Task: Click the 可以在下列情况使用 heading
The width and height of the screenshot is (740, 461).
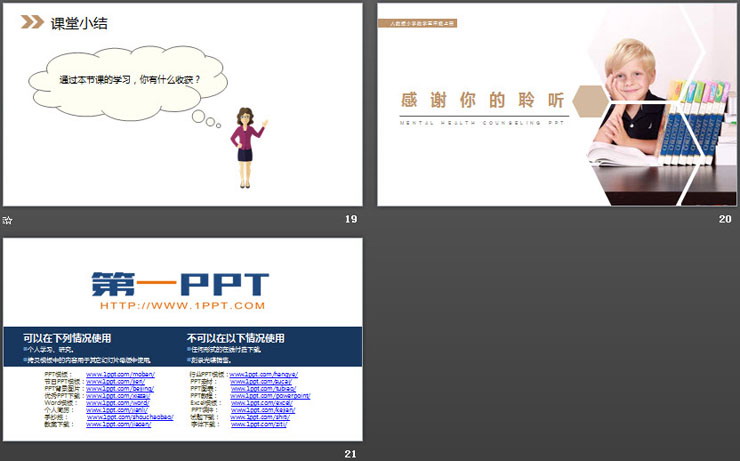Action: (67, 338)
